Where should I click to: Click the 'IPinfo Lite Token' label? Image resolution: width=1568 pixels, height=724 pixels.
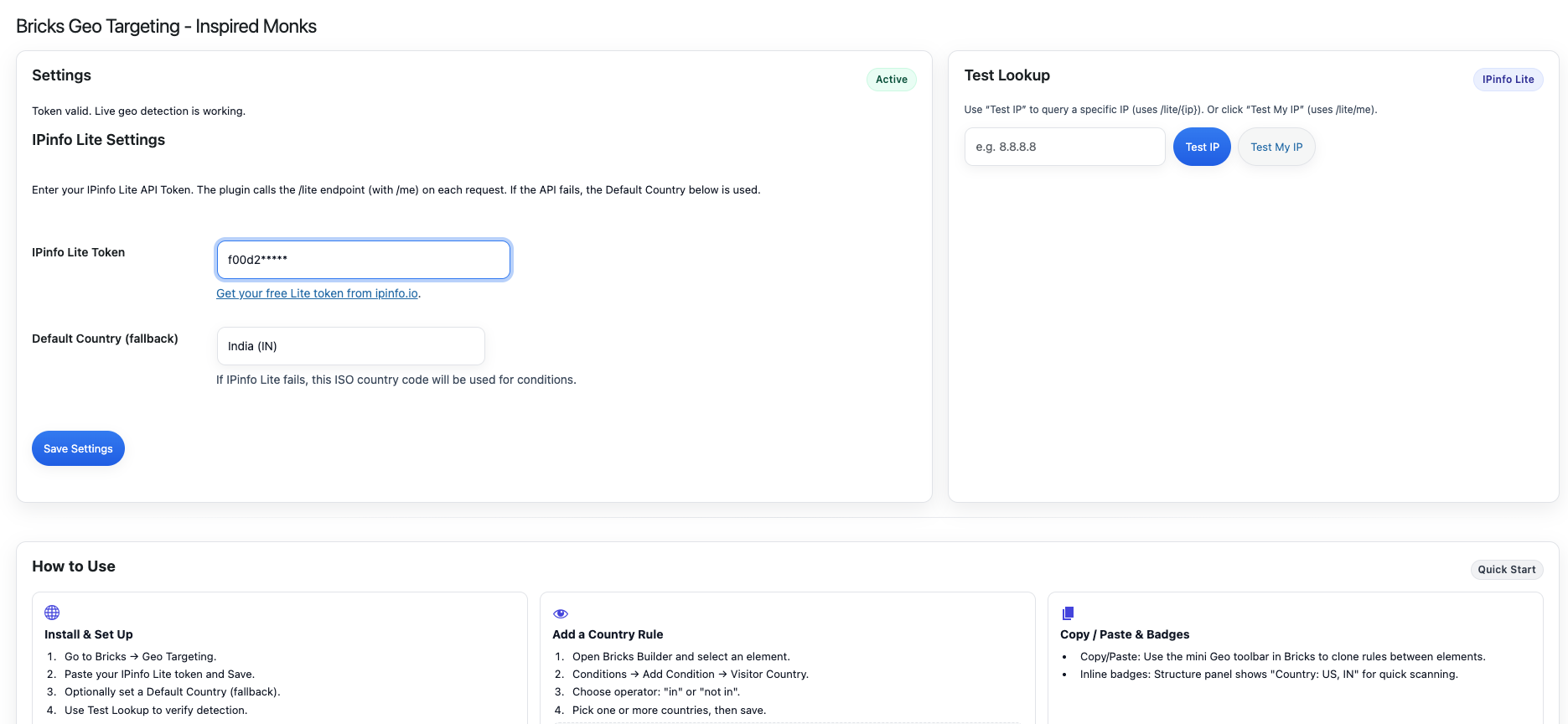78,252
